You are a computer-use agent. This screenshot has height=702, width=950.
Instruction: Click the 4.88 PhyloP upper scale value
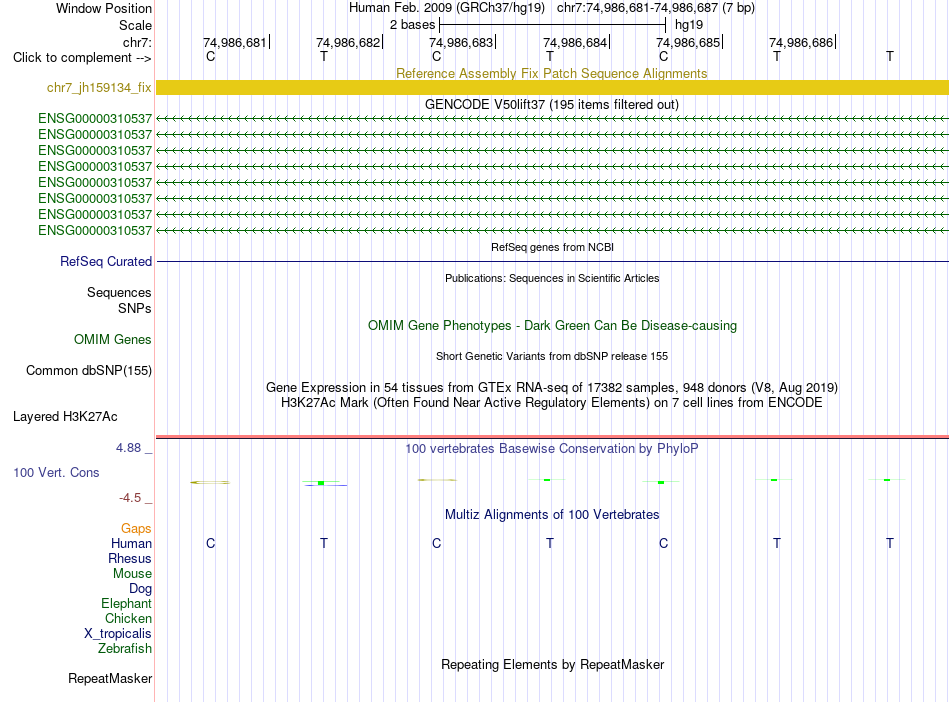tap(128, 448)
